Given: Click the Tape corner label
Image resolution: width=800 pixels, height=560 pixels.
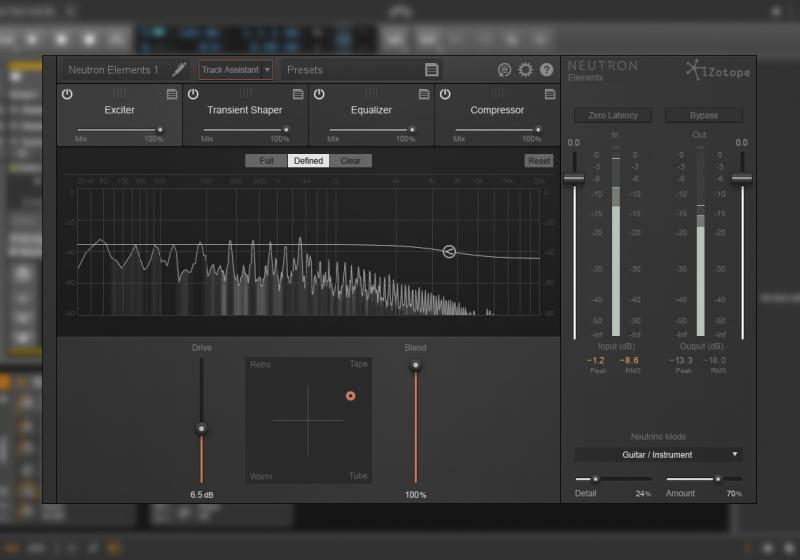Looking at the screenshot, I should coord(359,364).
